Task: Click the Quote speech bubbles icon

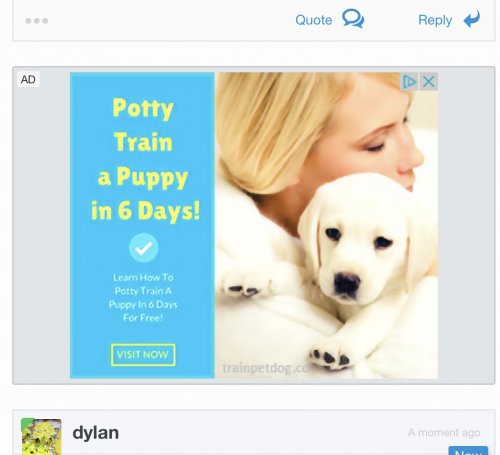Action: pyautogui.click(x=353, y=19)
